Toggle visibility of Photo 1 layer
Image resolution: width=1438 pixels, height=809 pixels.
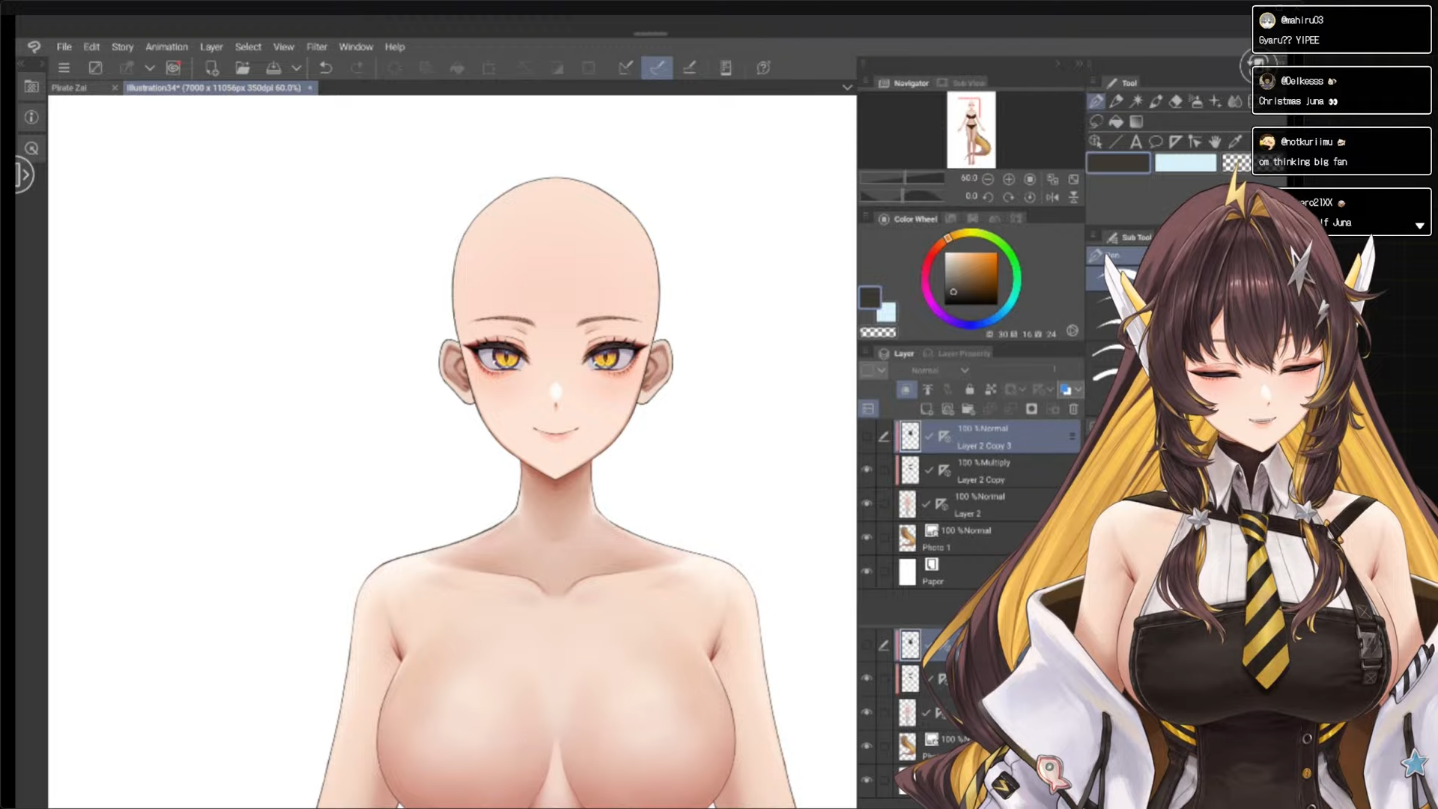[x=867, y=538]
